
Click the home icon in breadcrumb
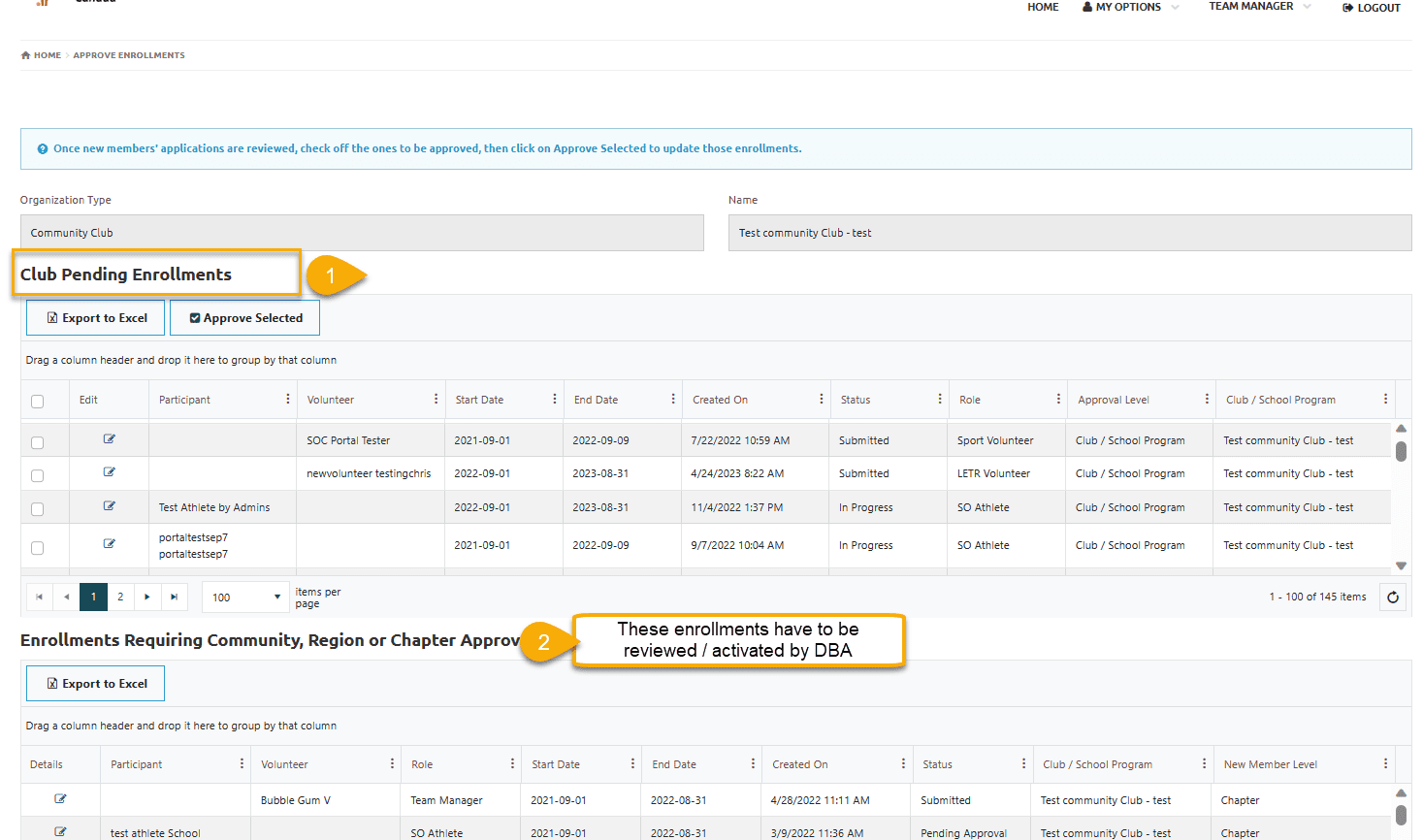point(25,55)
